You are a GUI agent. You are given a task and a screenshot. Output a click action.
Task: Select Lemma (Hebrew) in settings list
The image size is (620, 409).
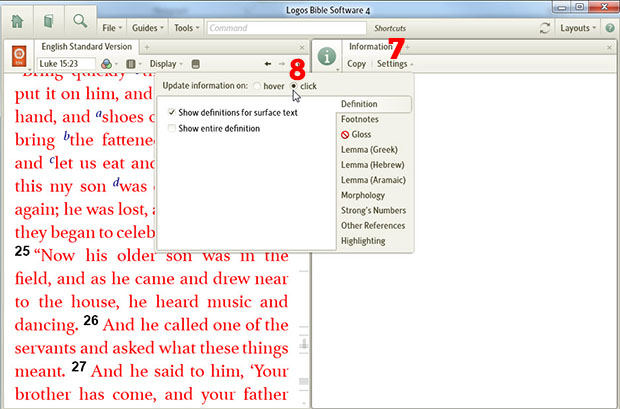point(372,165)
